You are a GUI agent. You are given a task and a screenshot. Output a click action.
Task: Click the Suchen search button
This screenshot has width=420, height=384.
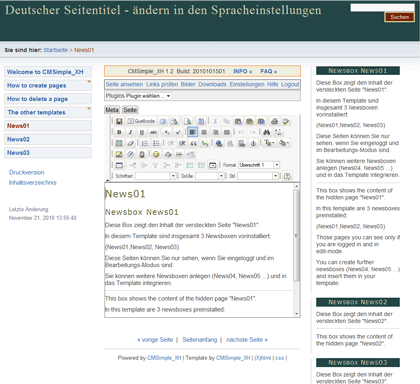399,17
